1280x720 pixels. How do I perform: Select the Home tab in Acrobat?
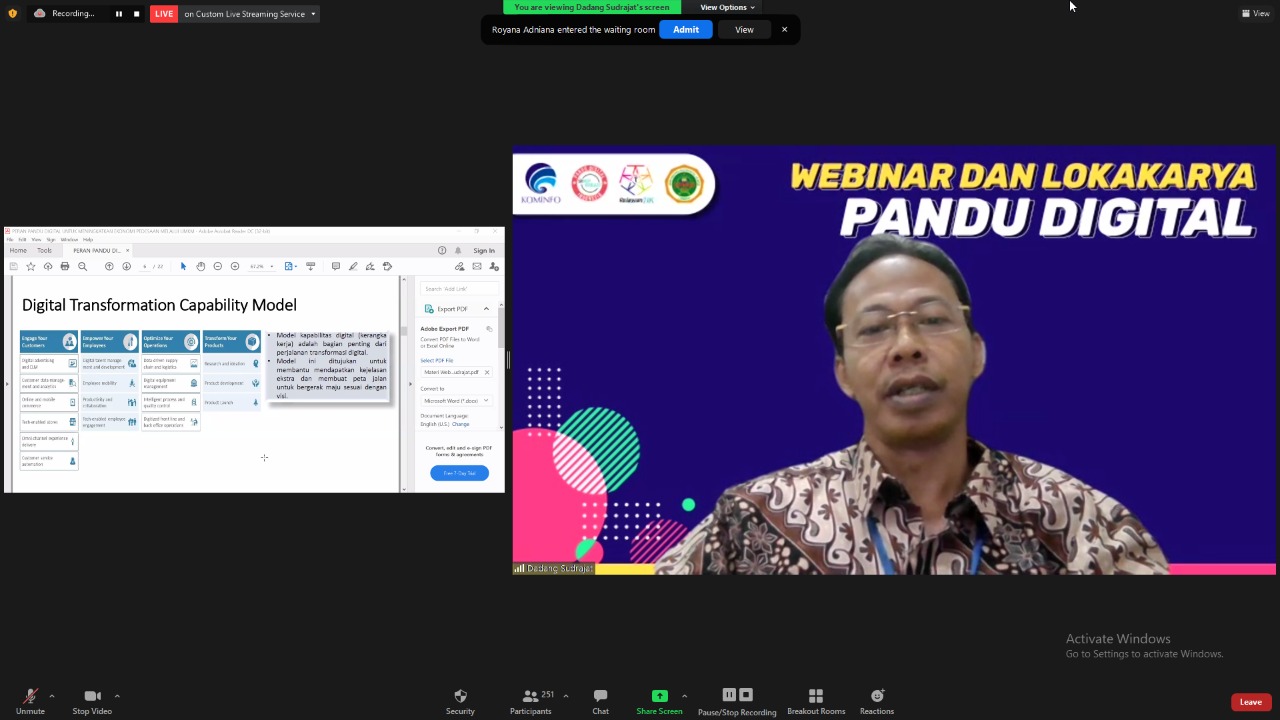tap(17, 250)
